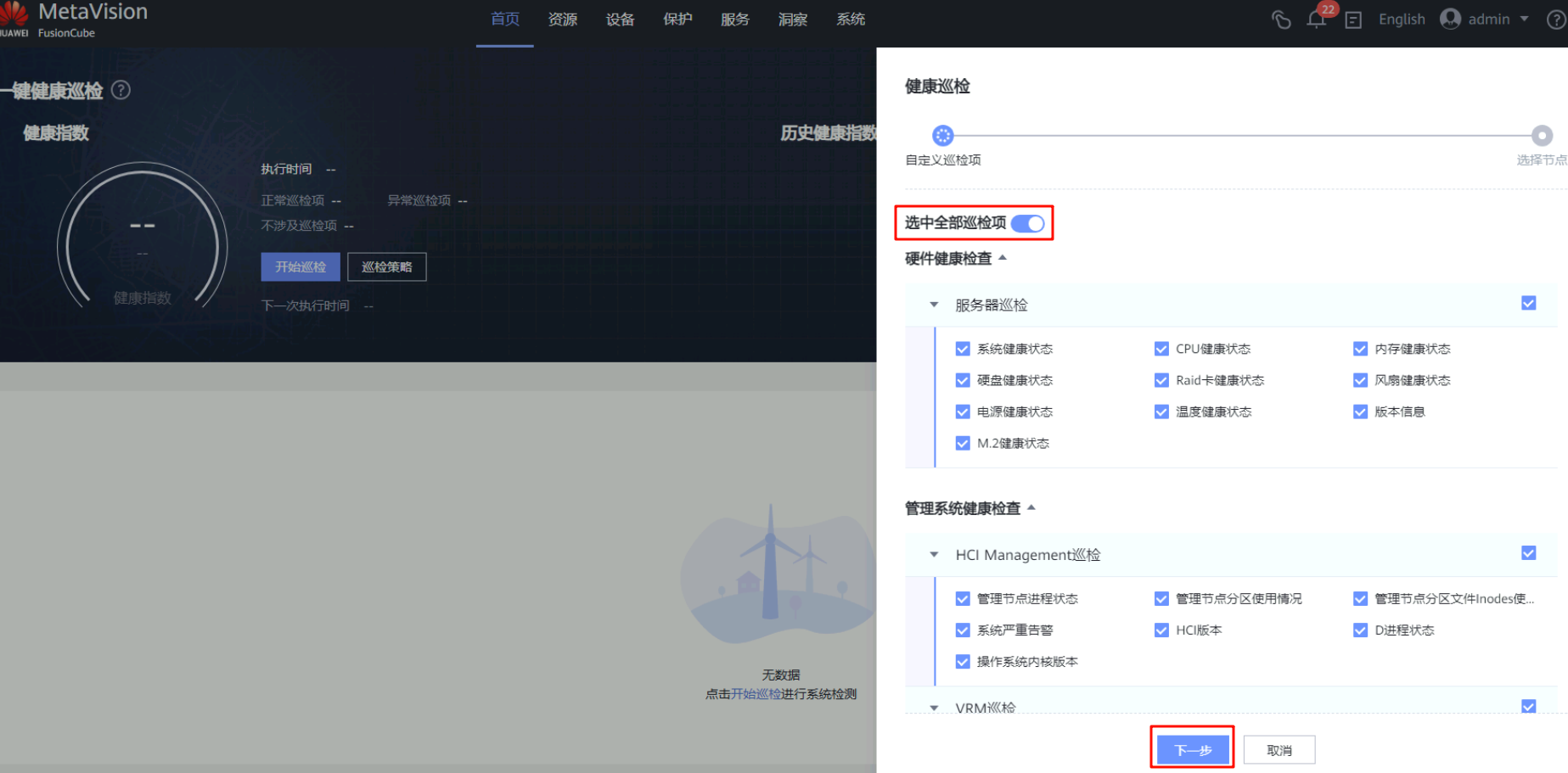Collapse the HCI Management巡检 group arrow
This screenshot has width=1568, height=773.
(934, 555)
